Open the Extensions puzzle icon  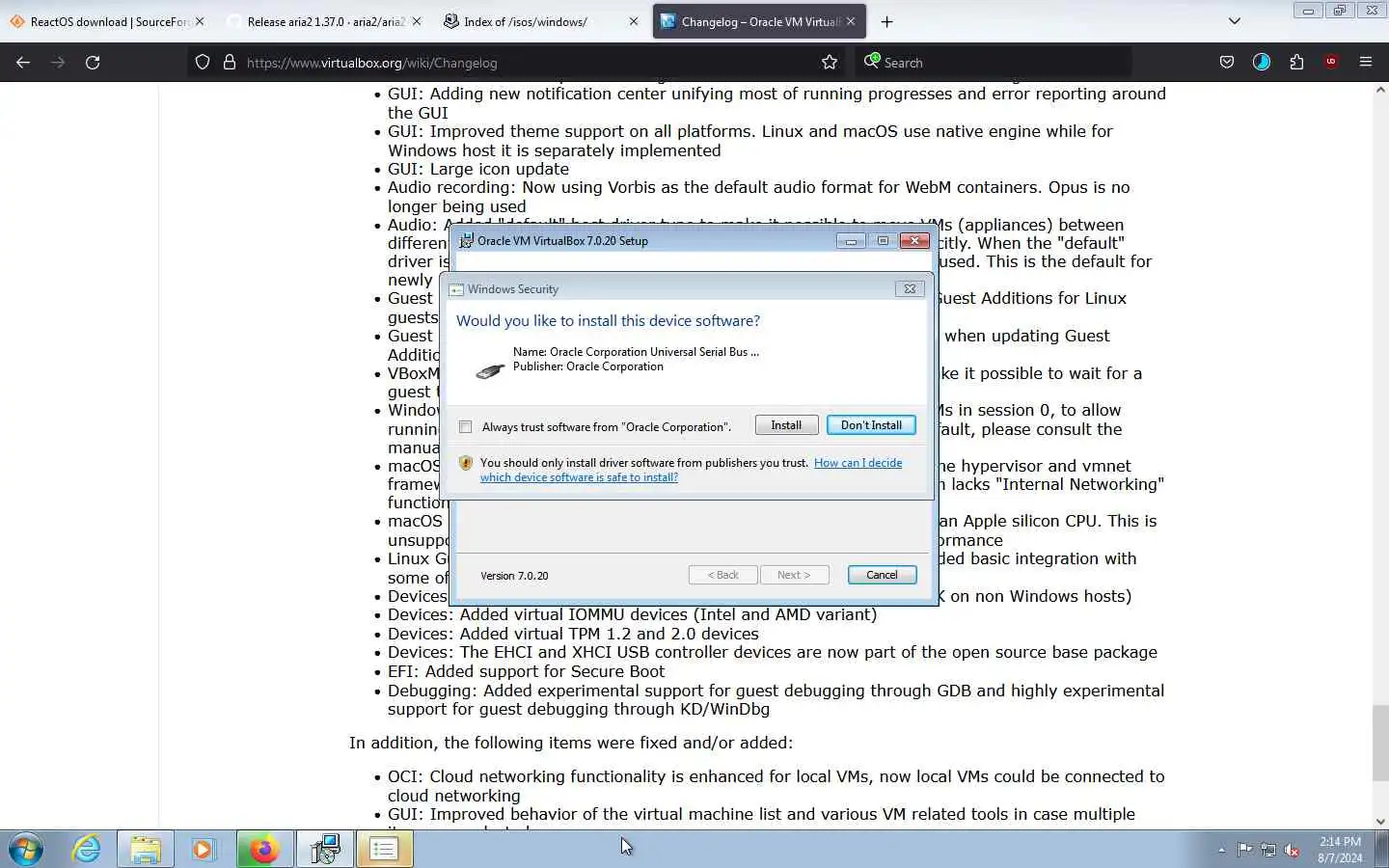[1296, 63]
